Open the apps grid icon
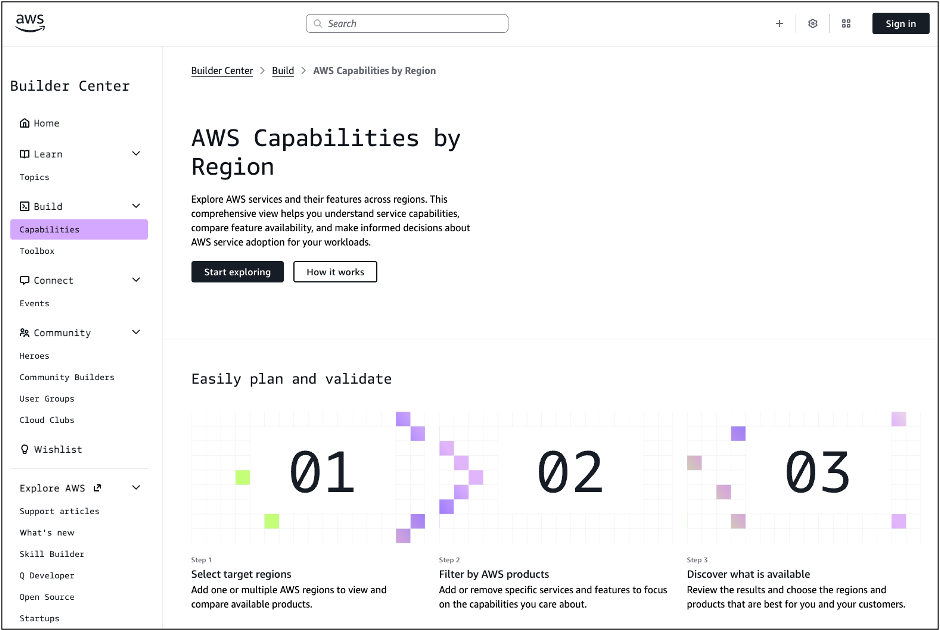 (x=846, y=24)
